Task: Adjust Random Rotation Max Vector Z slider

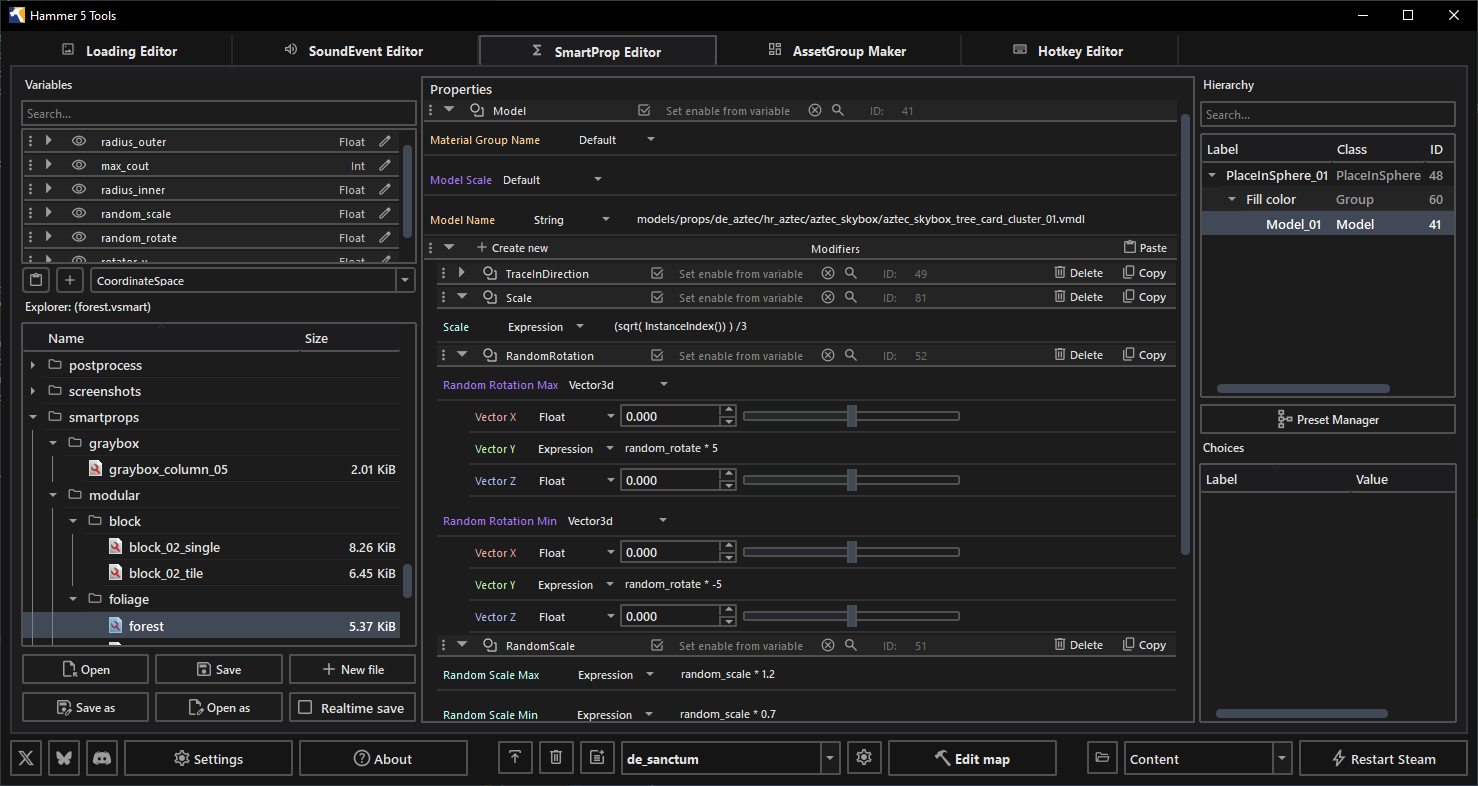Action: (x=852, y=480)
